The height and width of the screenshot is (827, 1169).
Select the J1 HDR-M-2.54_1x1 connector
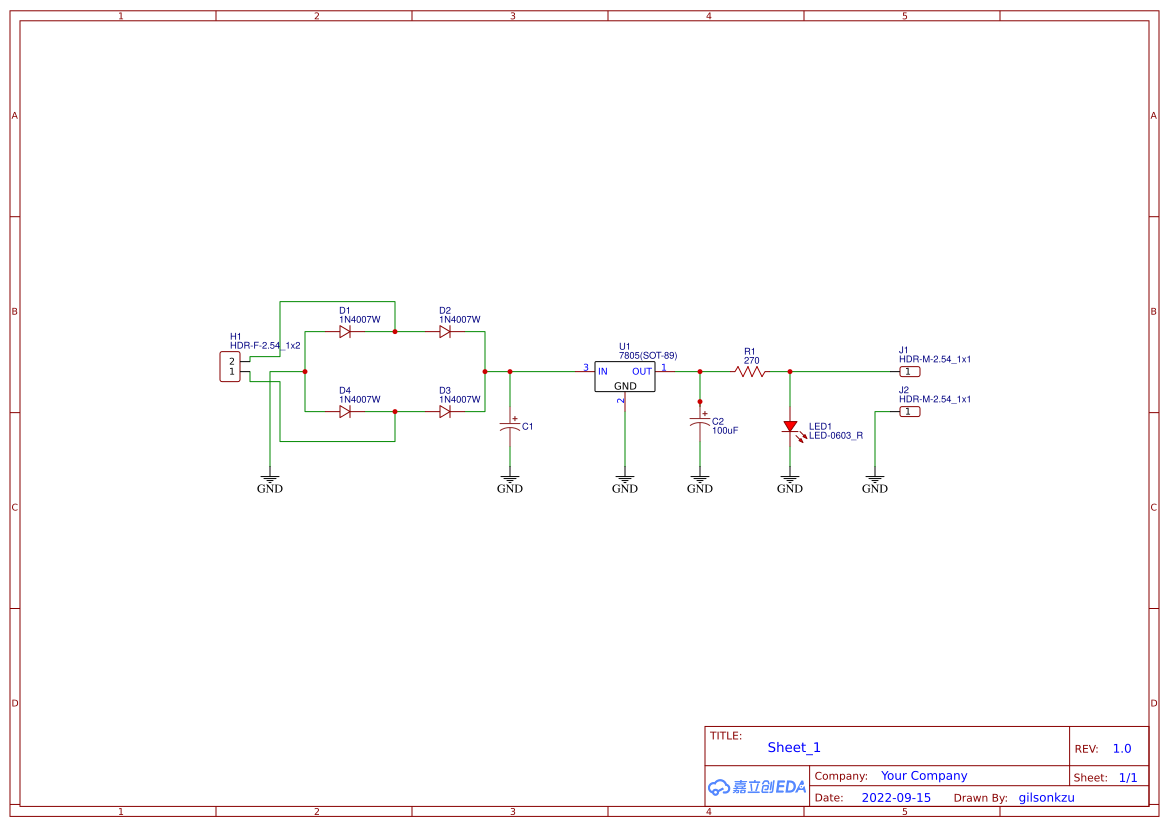pyautogui.click(x=908, y=370)
